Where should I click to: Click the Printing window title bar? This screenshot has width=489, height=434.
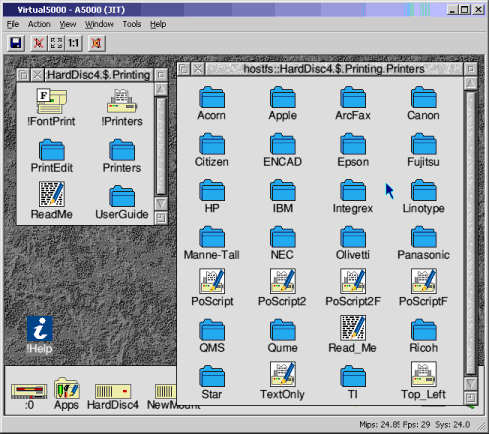[99, 75]
